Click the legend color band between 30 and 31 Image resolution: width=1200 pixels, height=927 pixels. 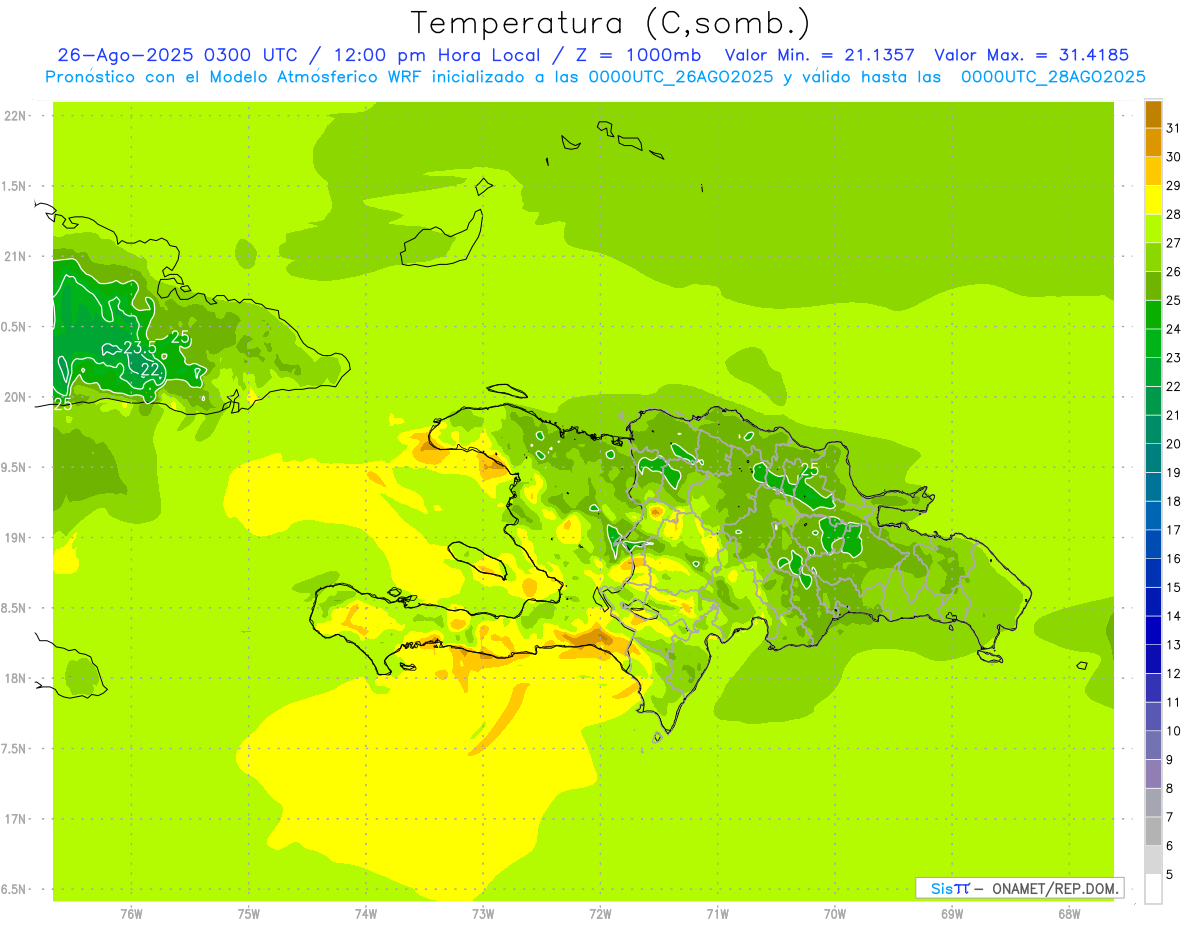click(1153, 142)
